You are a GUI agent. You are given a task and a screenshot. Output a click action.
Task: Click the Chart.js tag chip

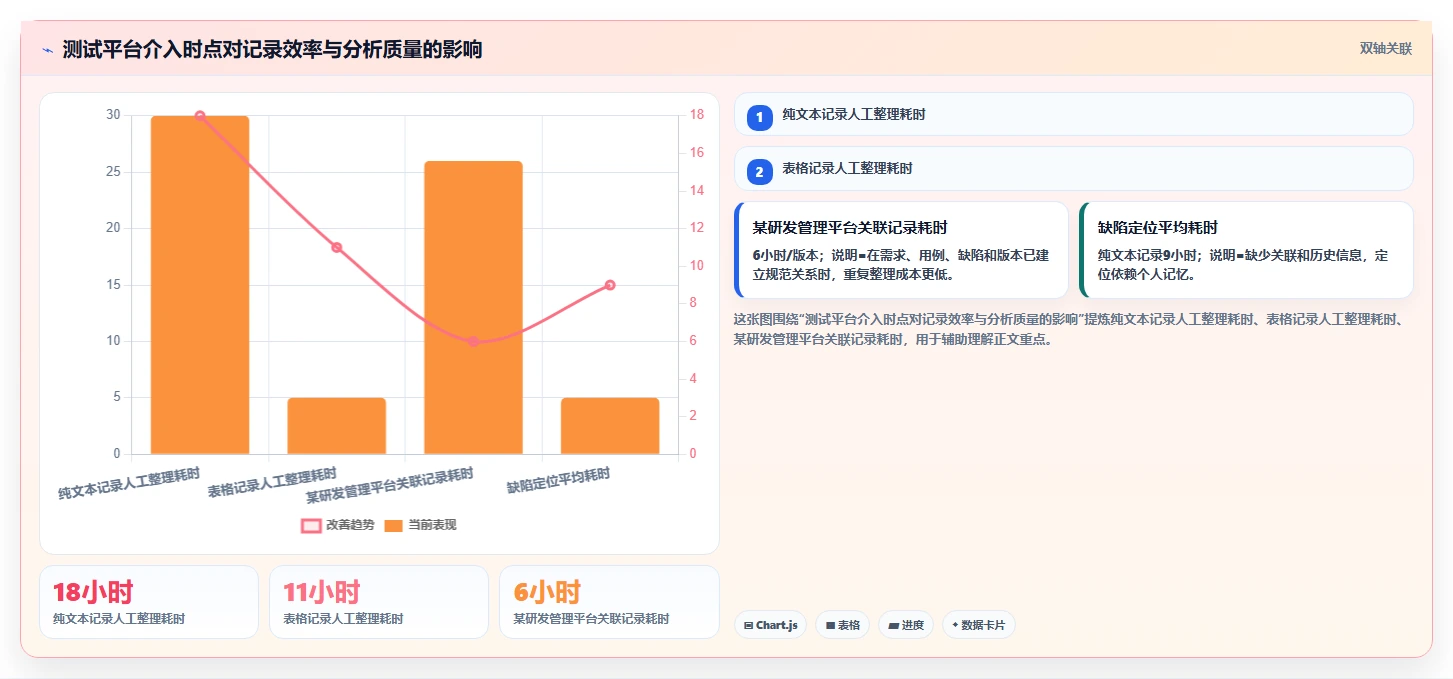(770, 625)
